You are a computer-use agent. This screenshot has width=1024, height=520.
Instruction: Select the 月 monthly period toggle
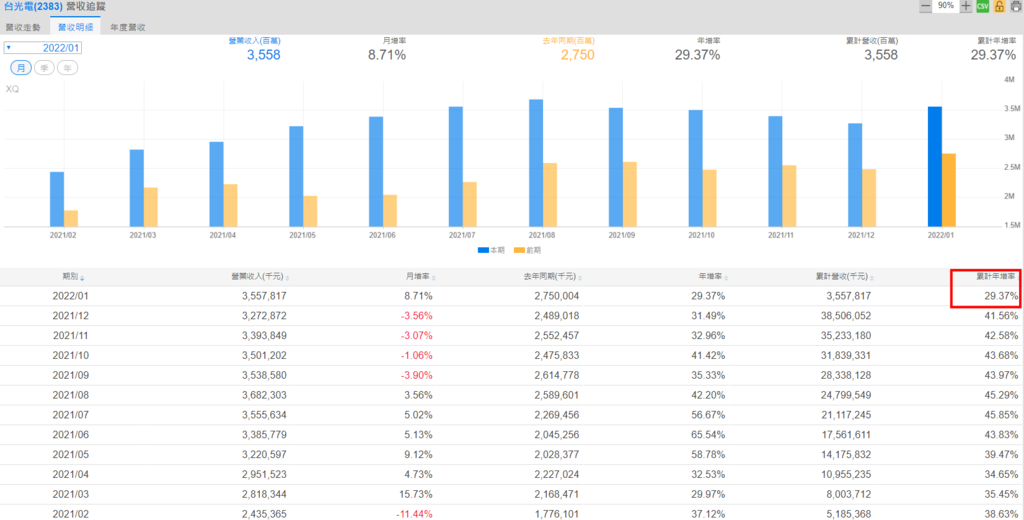21,68
